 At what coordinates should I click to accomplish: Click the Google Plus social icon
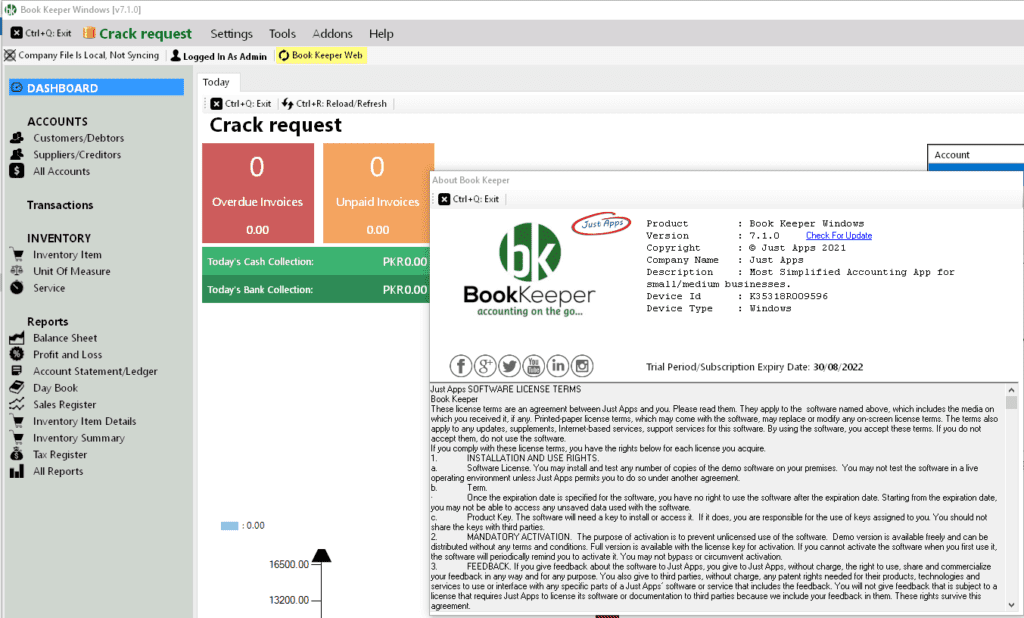pyautogui.click(x=485, y=366)
